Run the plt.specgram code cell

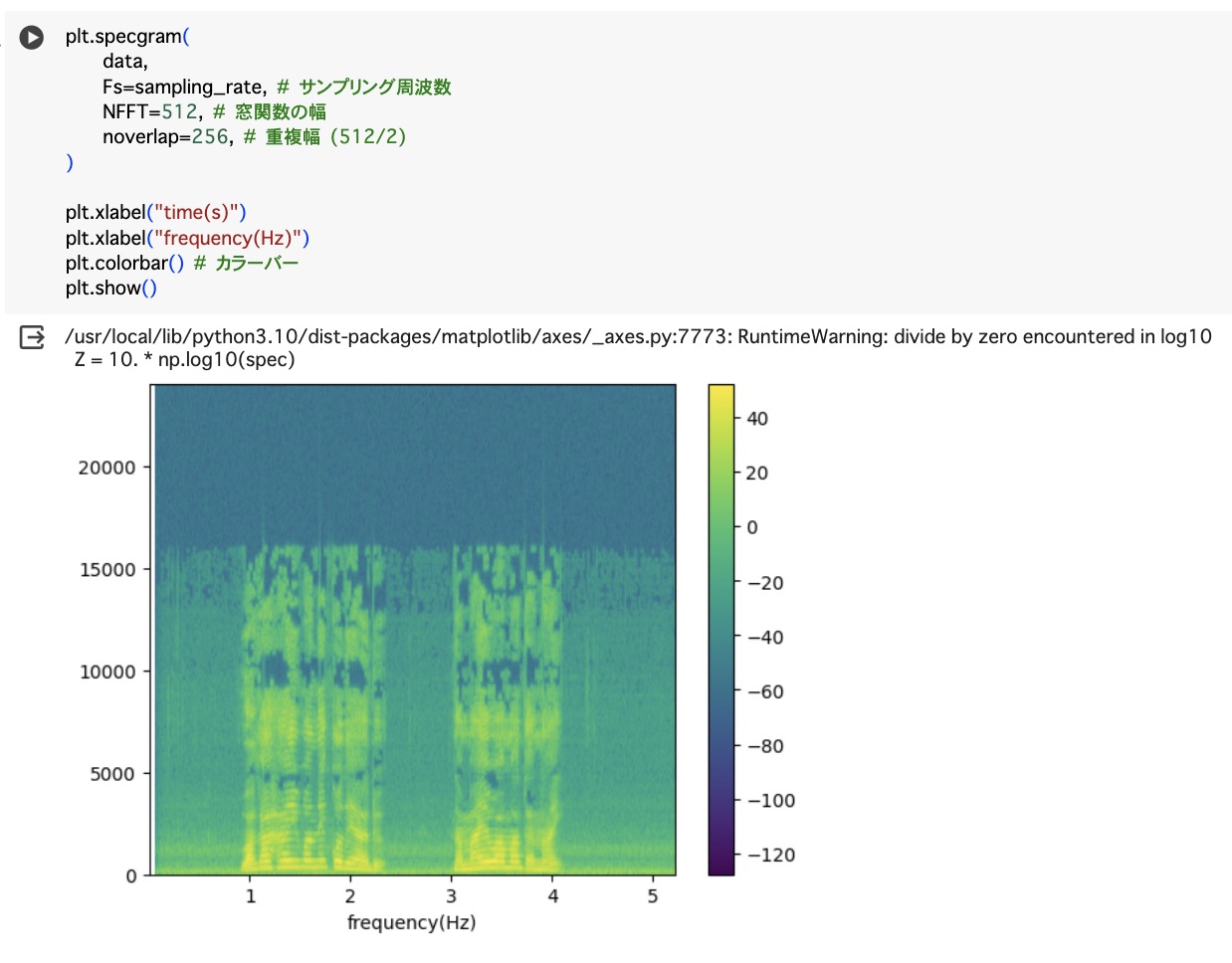(x=32, y=38)
